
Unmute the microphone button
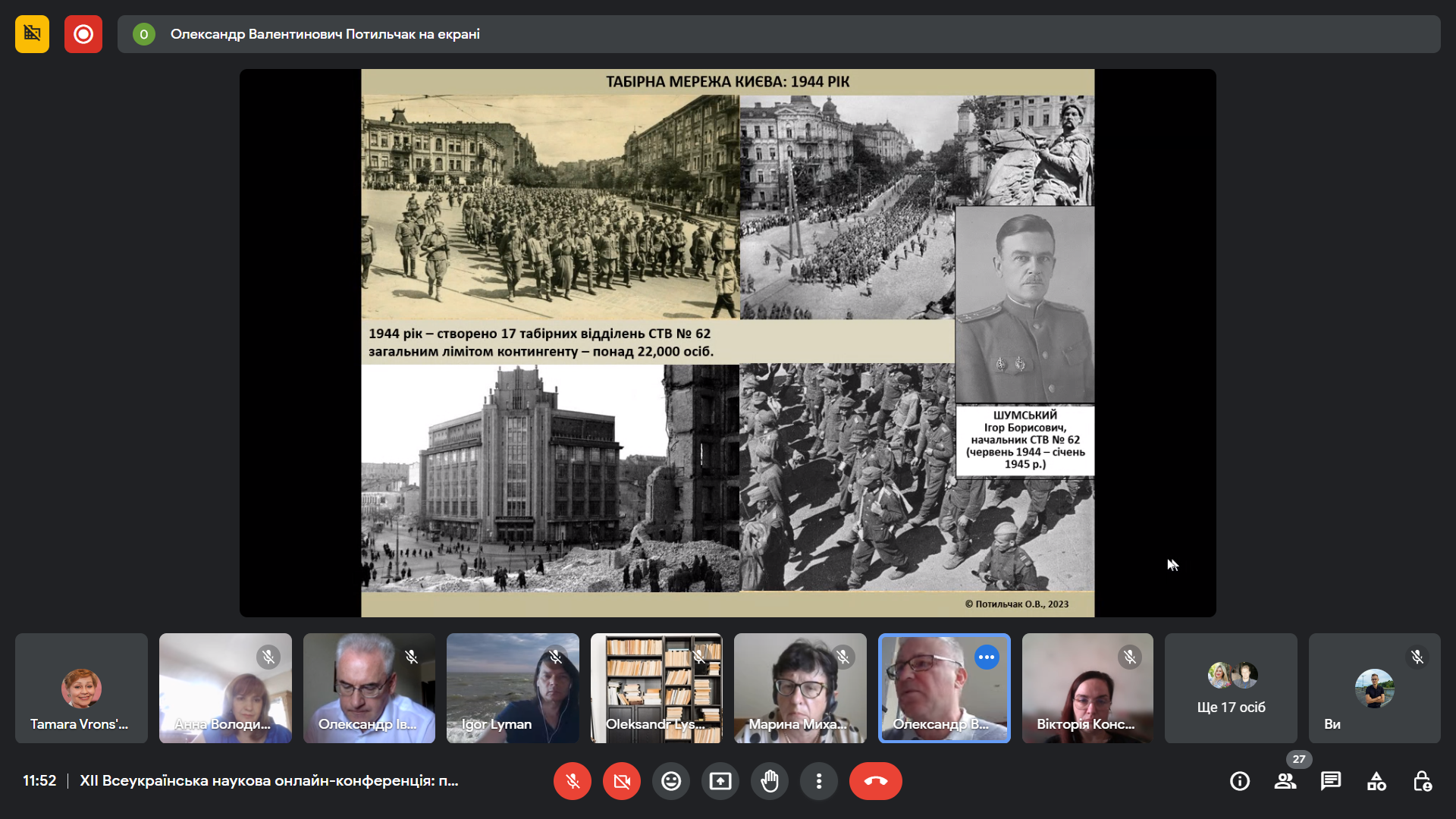(x=573, y=781)
